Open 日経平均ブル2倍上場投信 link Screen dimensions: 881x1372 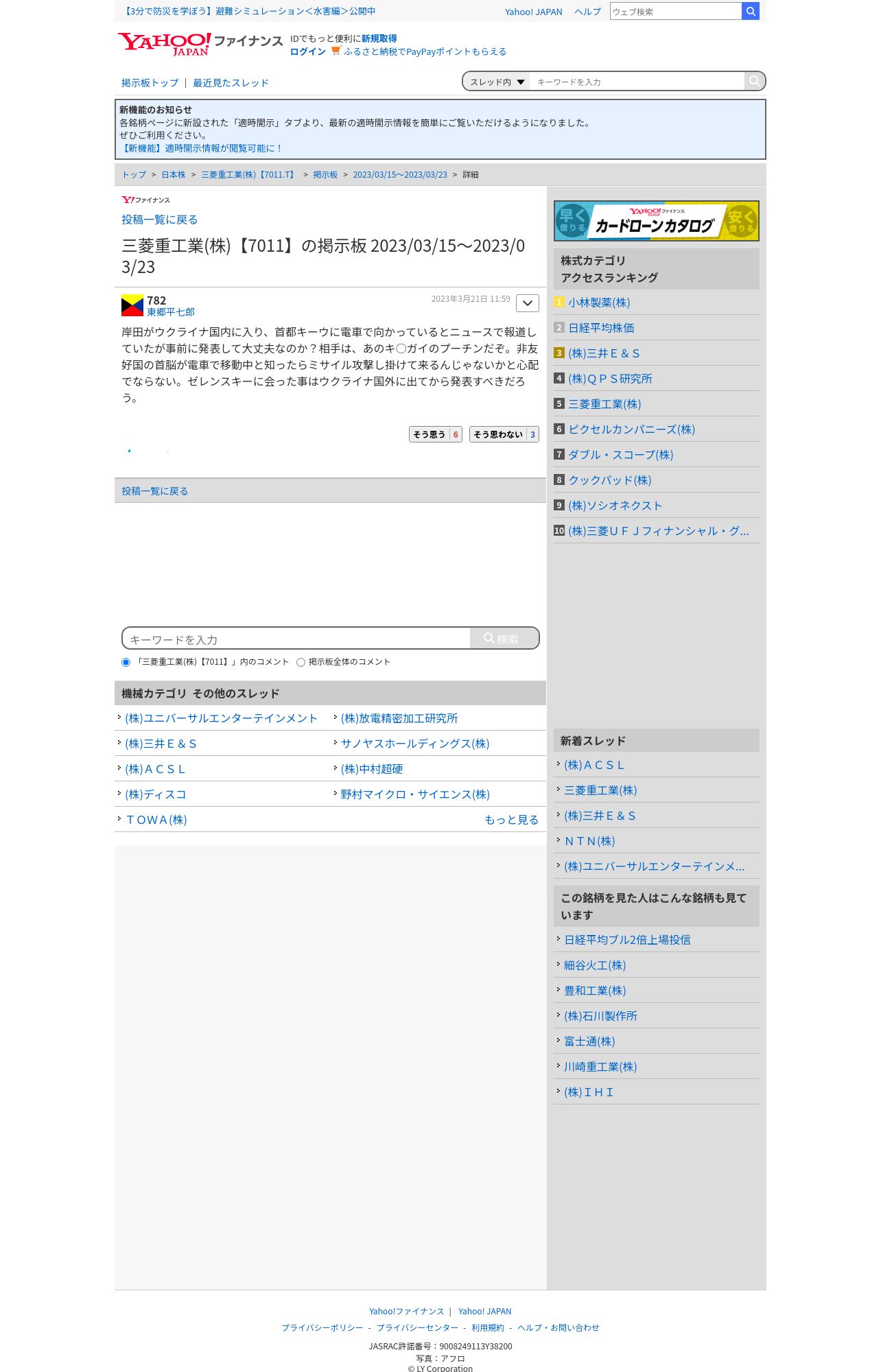[x=627, y=940]
